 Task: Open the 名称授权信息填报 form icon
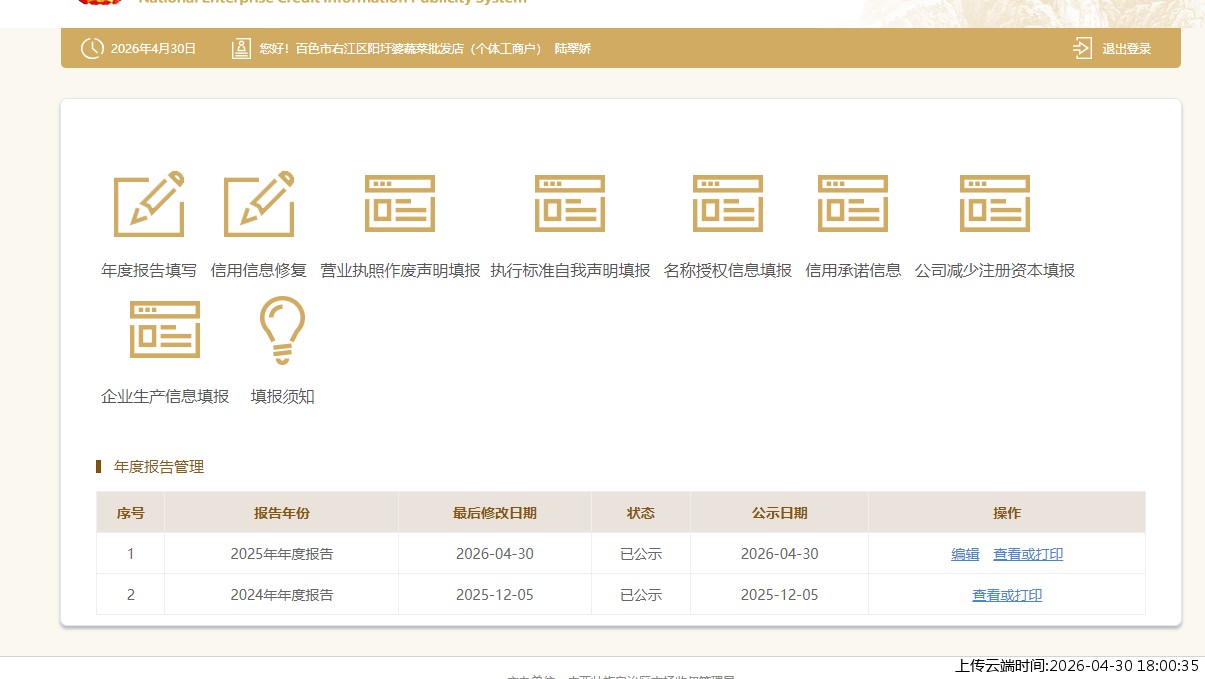click(x=728, y=204)
